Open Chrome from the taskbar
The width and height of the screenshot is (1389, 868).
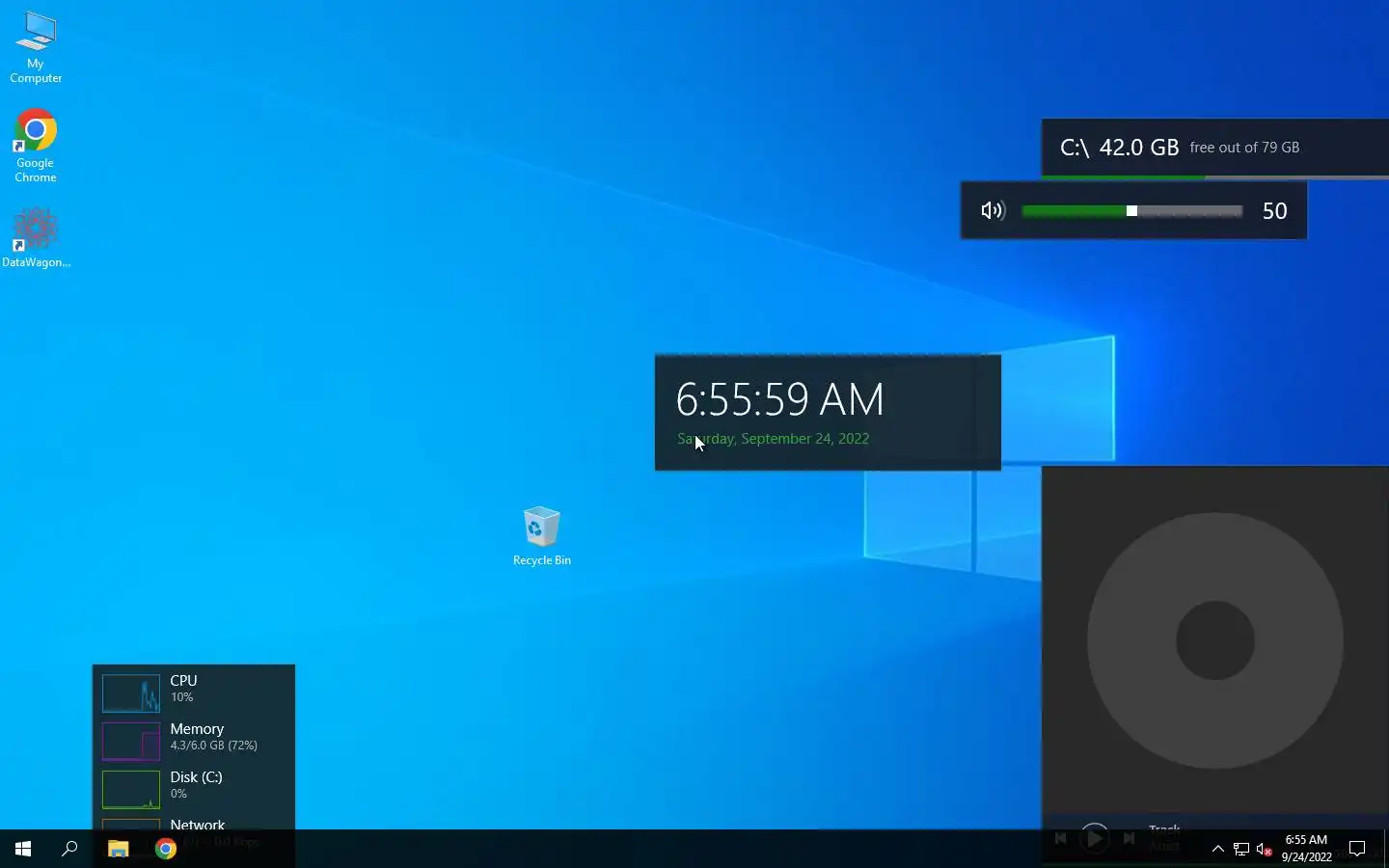pos(166,849)
